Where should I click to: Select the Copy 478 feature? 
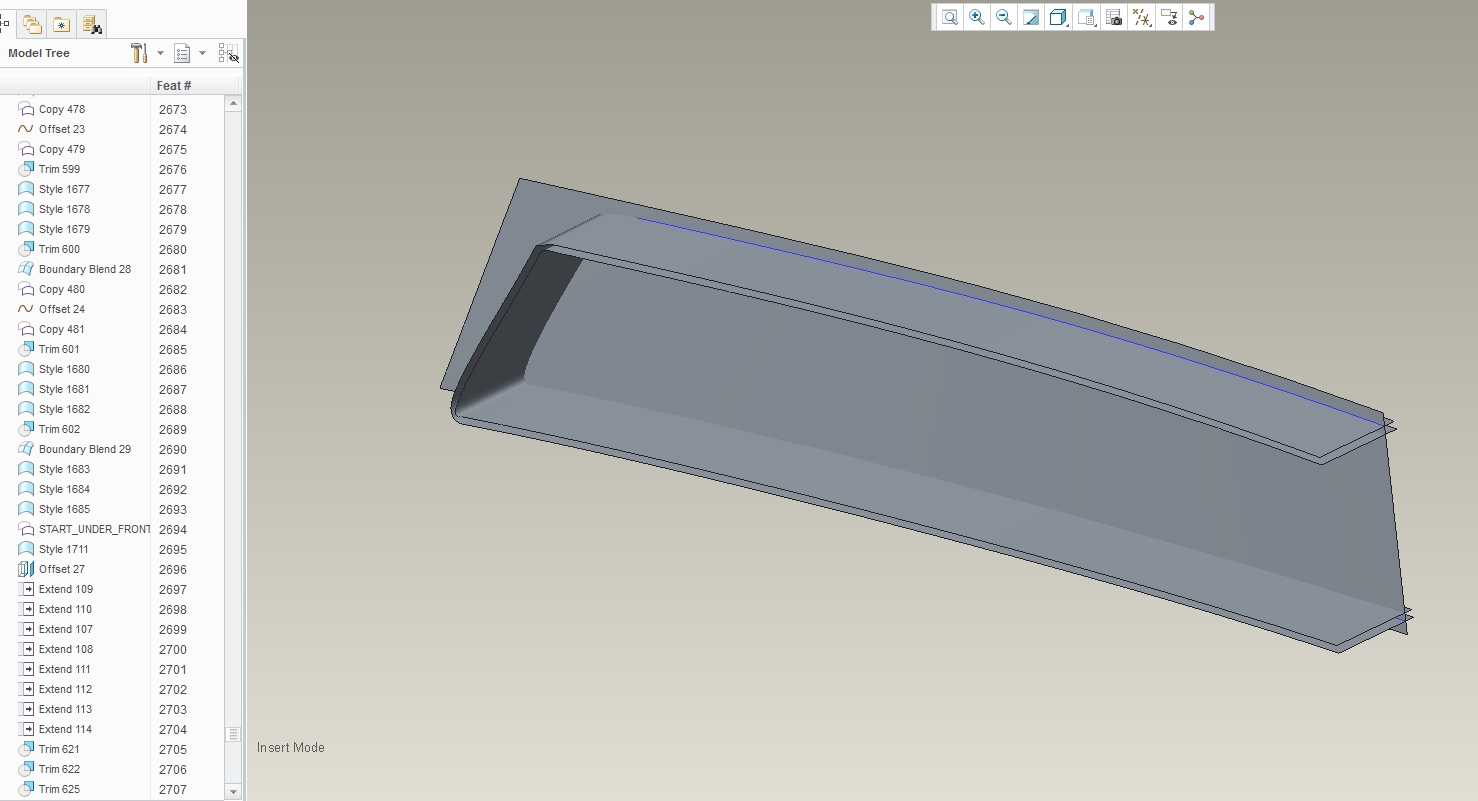pyautogui.click(x=62, y=109)
